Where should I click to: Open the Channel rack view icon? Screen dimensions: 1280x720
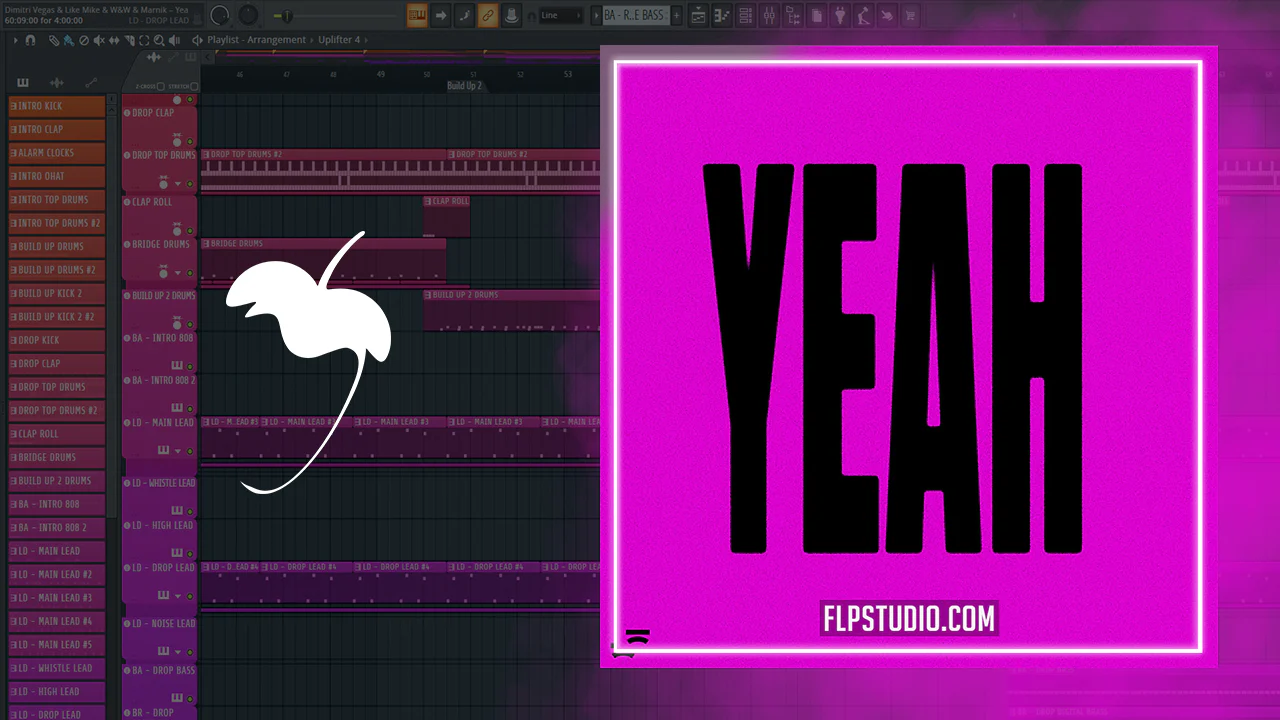[746, 15]
